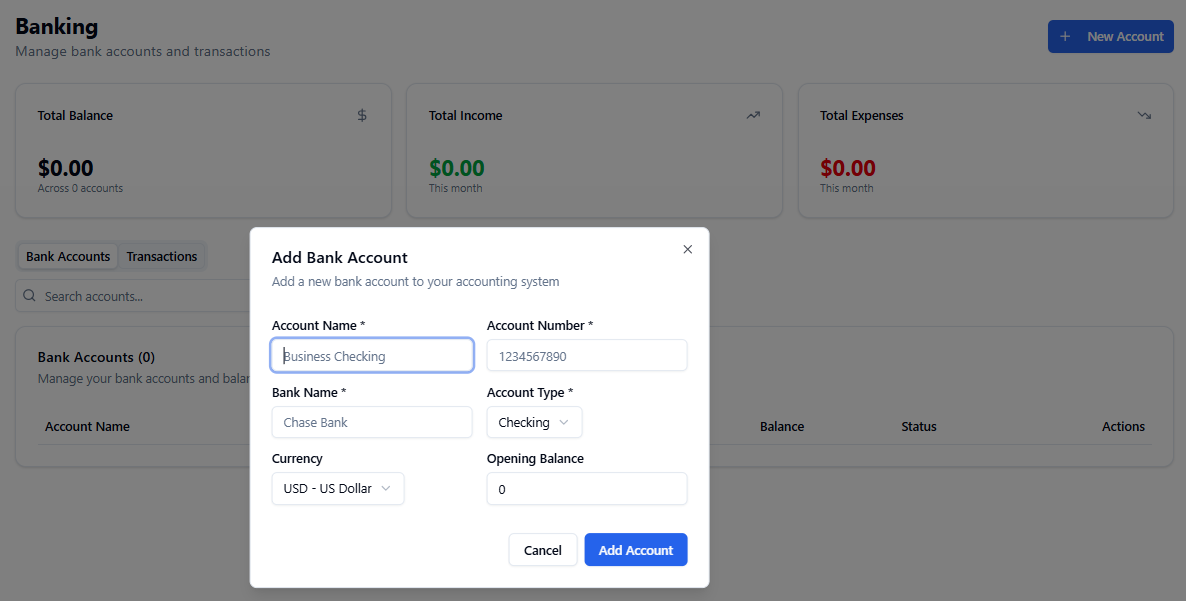
Task: Close the Add Bank Account dialog
Action: point(687,250)
